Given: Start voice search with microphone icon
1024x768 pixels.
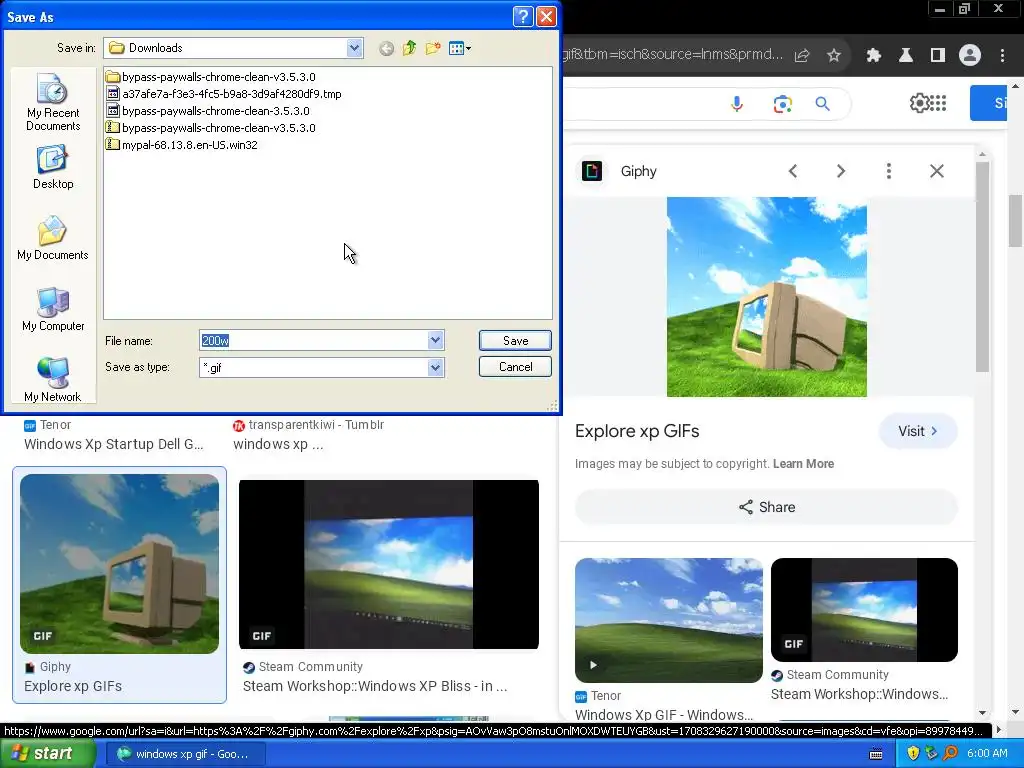Looking at the screenshot, I should [737, 104].
